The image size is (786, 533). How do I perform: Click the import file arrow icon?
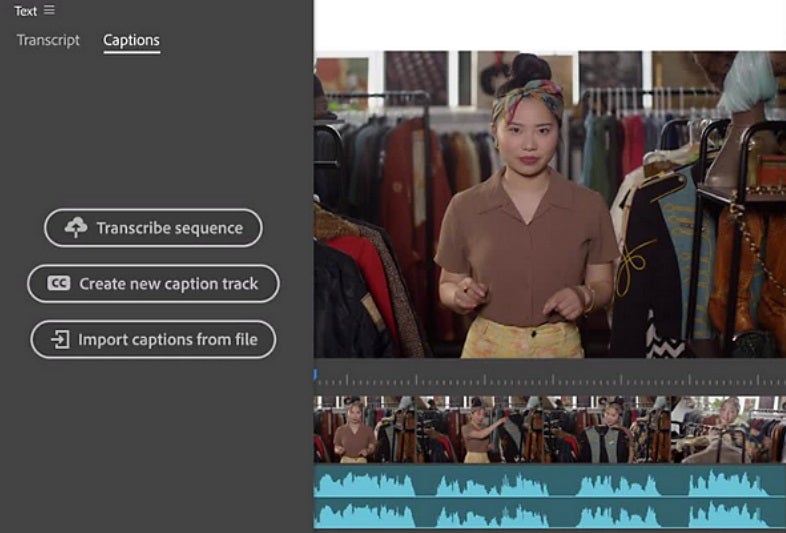click(61, 340)
